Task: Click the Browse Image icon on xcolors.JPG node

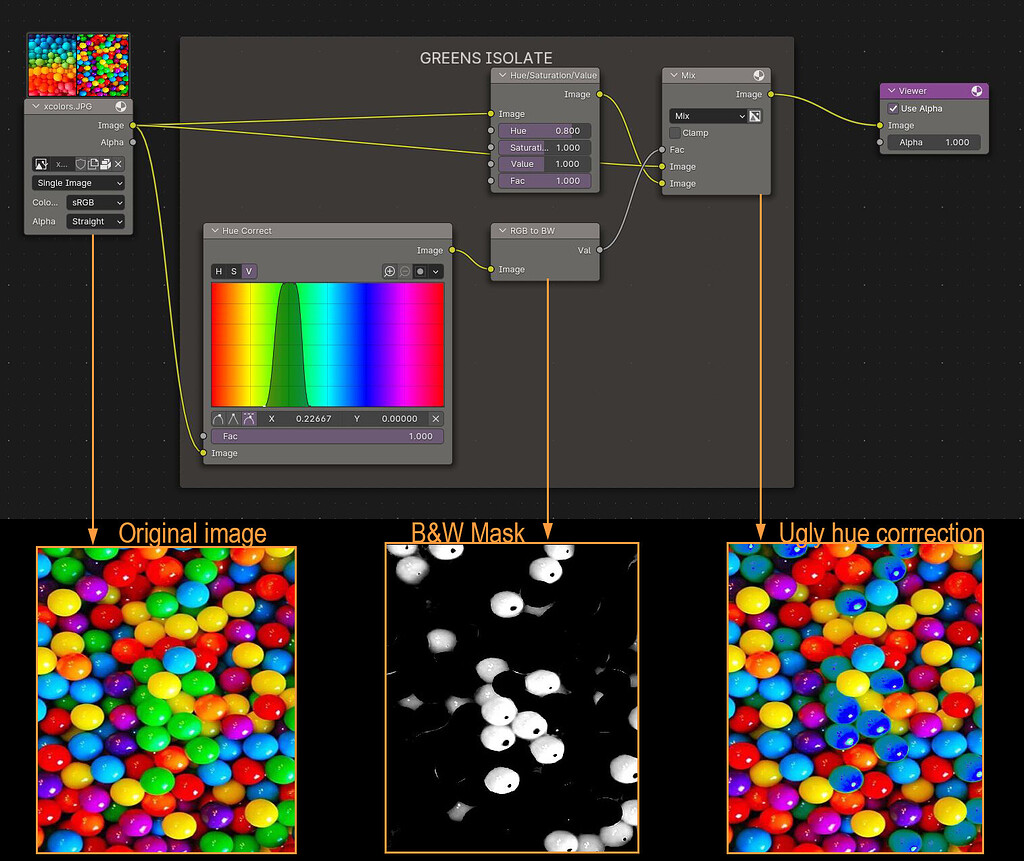Action: point(41,163)
